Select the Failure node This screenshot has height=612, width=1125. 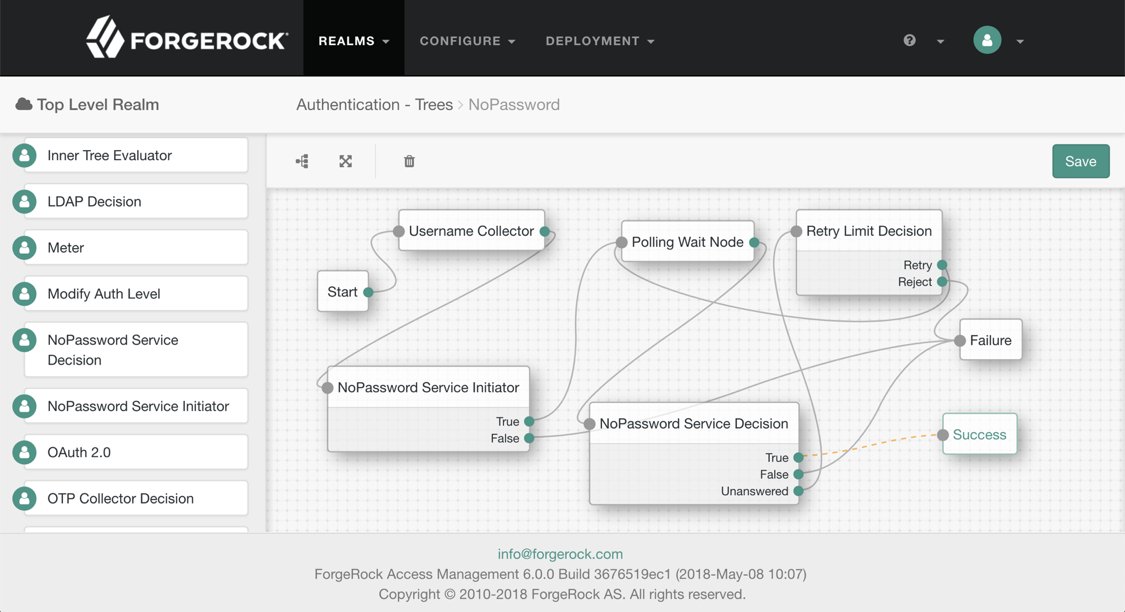click(x=991, y=340)
